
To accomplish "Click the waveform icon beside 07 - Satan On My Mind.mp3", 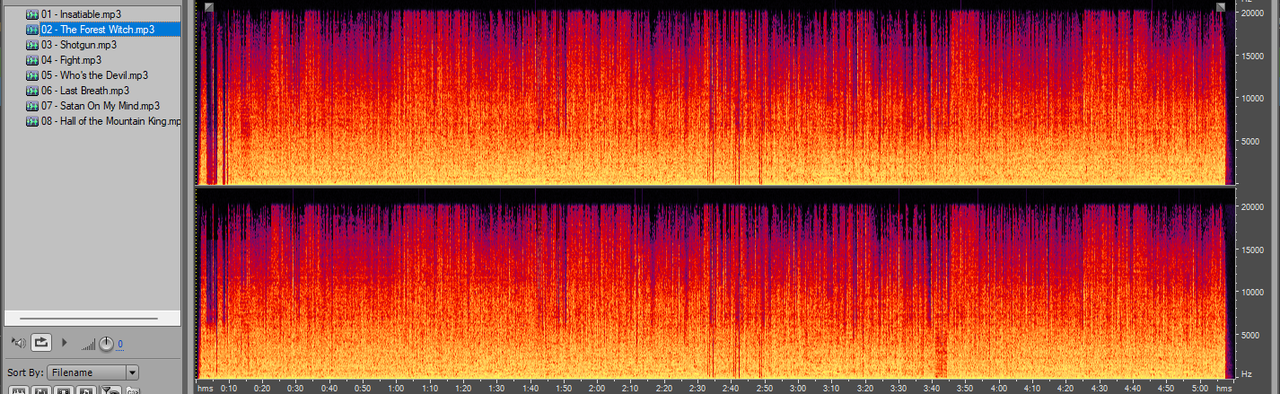I will click(x=32, y=106).
